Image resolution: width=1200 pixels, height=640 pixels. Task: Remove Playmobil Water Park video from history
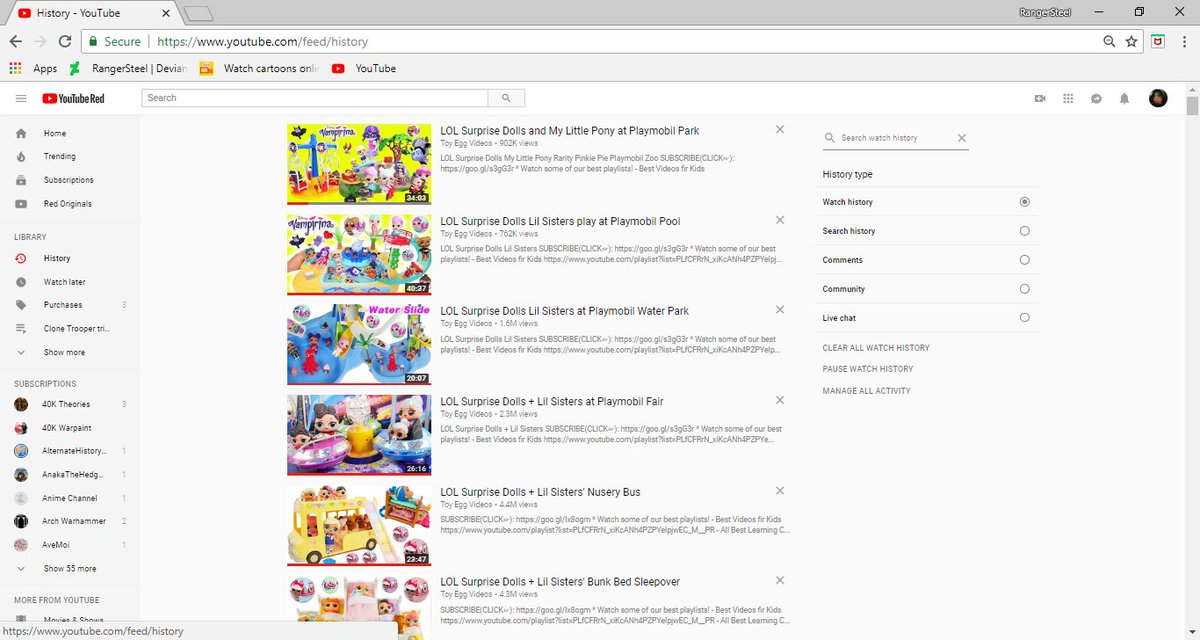point(780,310)
